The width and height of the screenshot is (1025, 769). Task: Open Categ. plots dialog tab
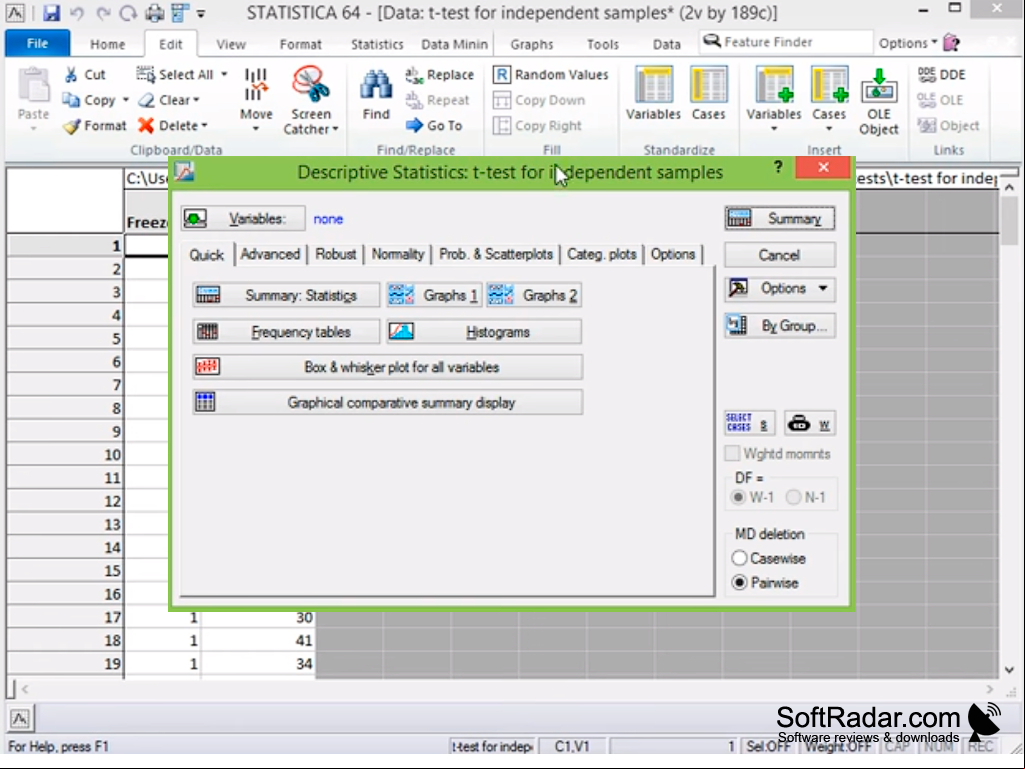(601, 254)
